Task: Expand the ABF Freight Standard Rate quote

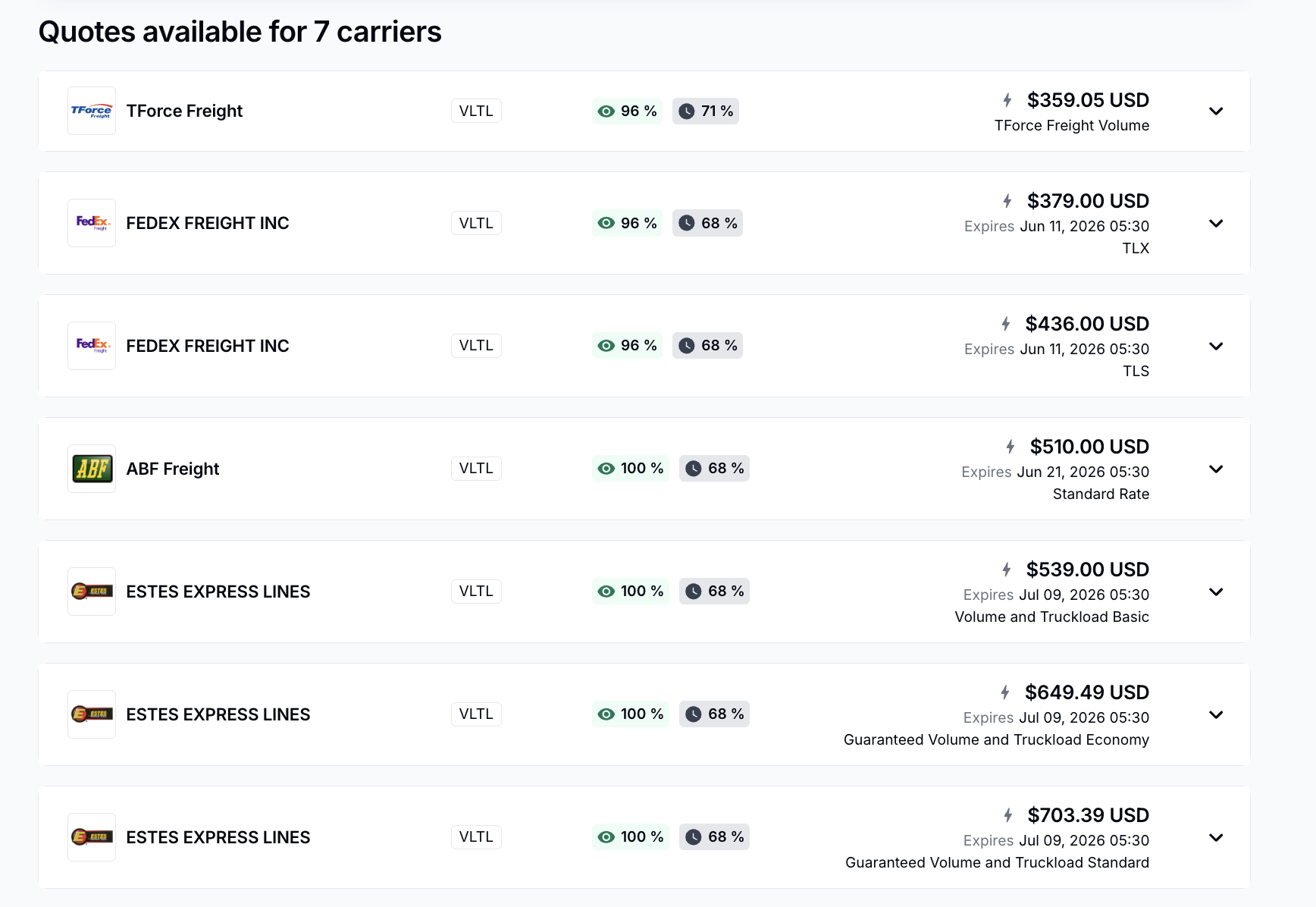Action: click(1216, 469)
